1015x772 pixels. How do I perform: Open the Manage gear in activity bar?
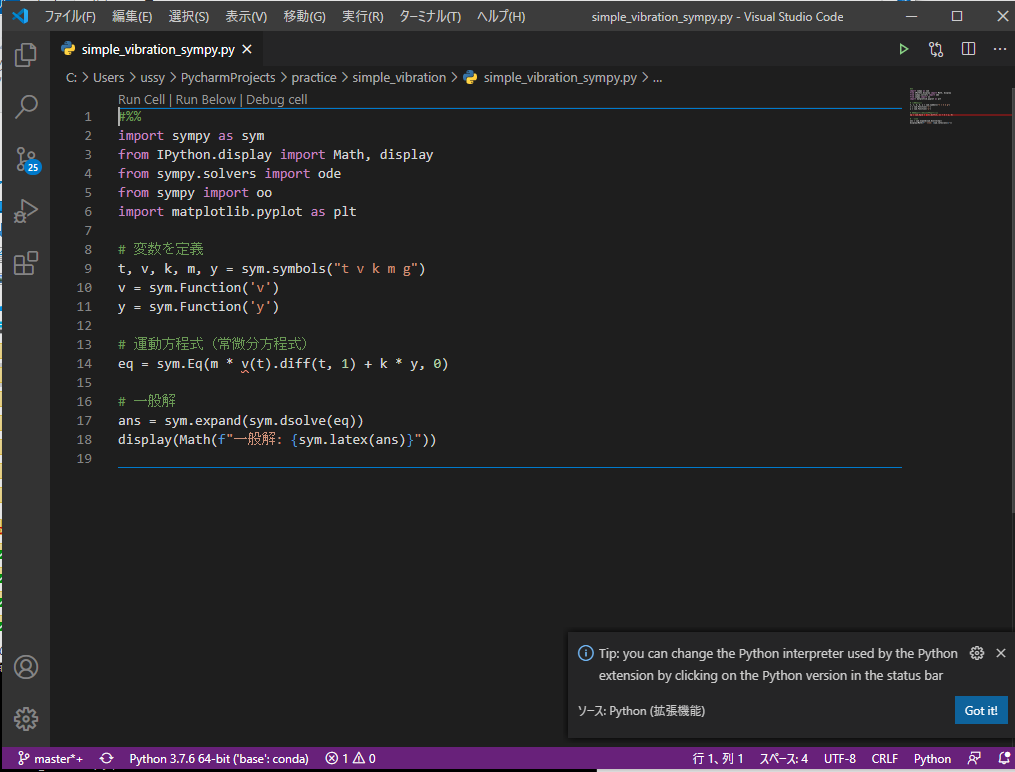point(26,718)
